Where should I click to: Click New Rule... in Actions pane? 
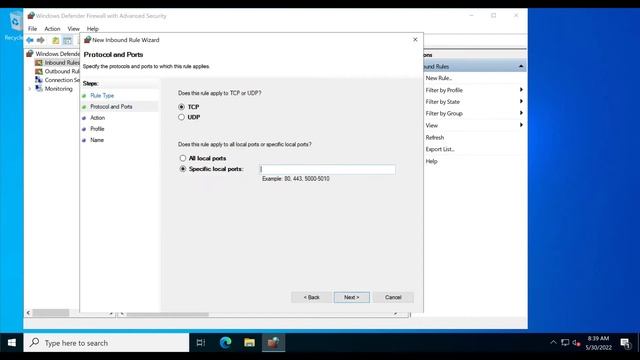point(438,78)
